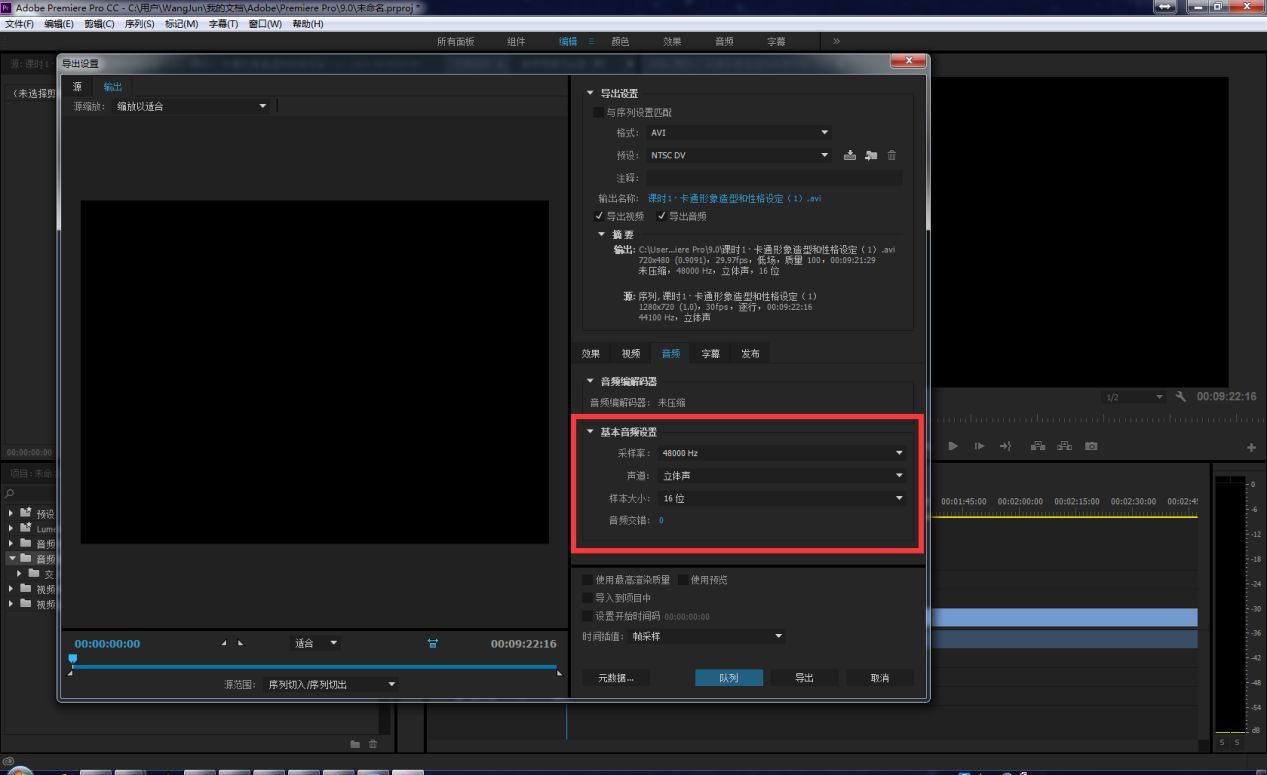Click the set in point triangle icon
Screen dimensions: 1267x775
(224, 643)
